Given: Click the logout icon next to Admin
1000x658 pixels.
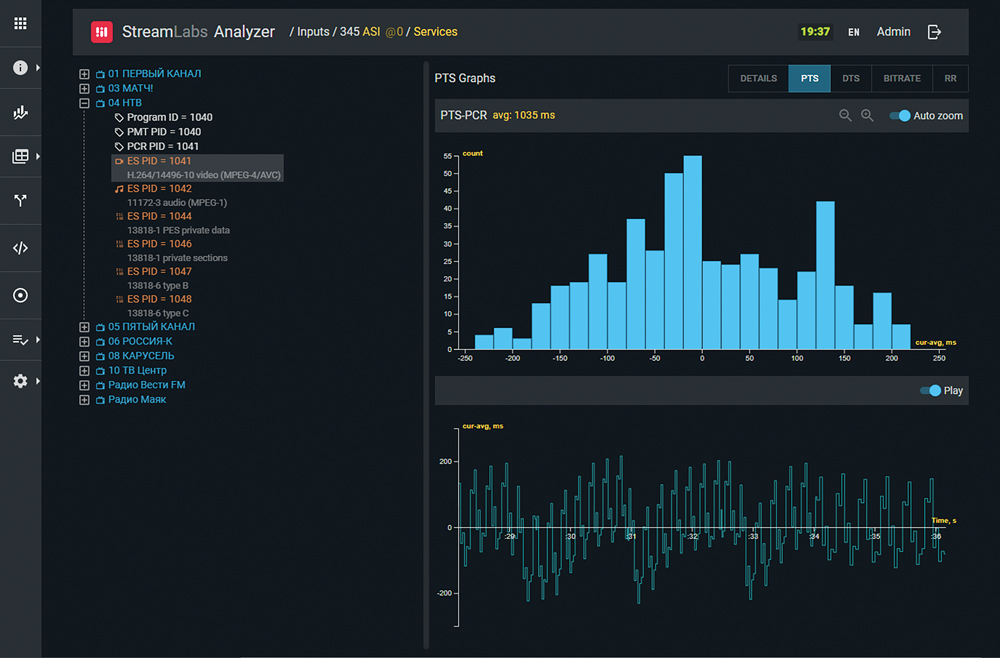Looking at the screenshot, I should click(x=935, y=32).
